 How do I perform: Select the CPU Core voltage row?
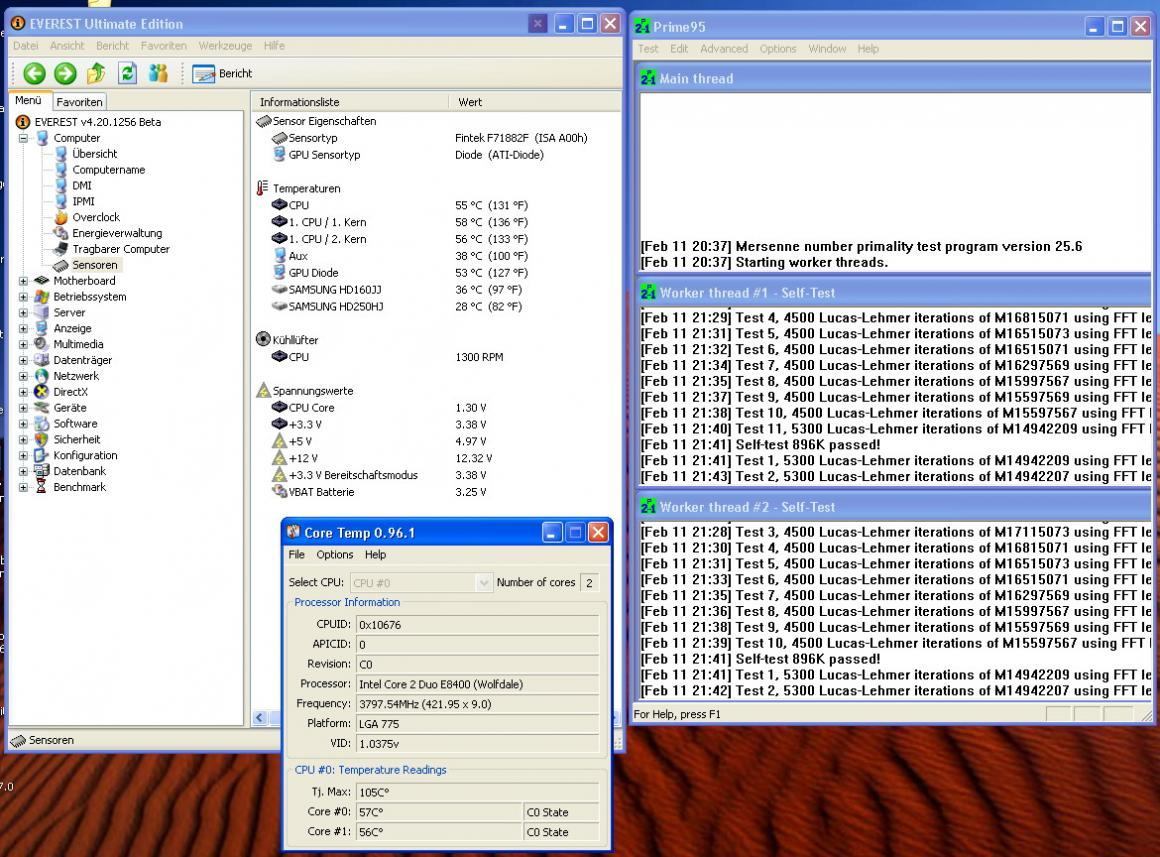coord(436,408)
